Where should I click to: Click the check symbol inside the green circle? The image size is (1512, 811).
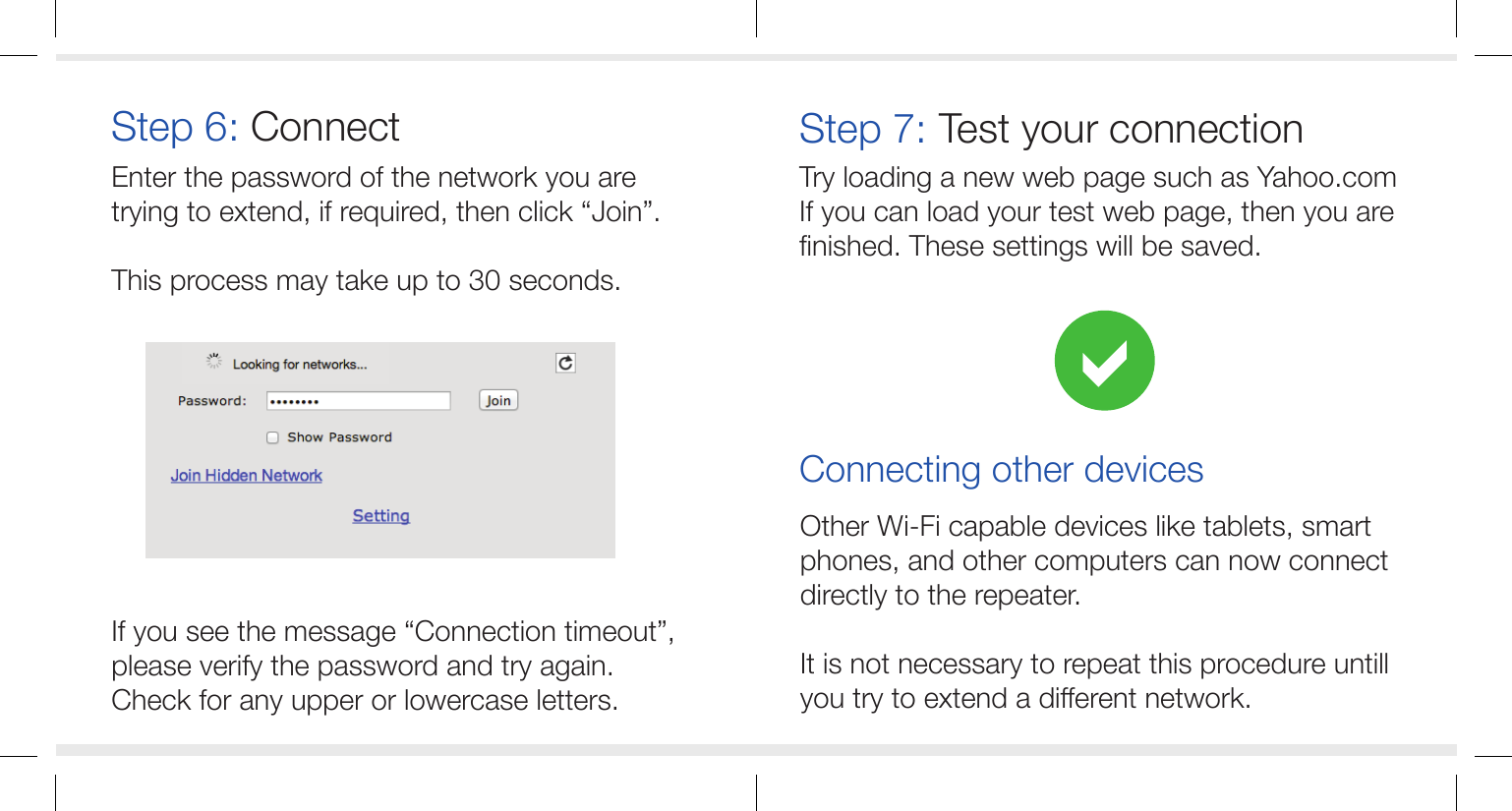(x=1103, y=360)
